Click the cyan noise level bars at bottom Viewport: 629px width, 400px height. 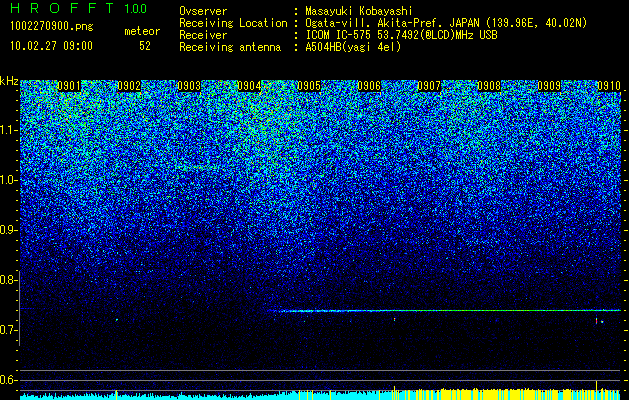pyautogui.click(x=148, y=396)
